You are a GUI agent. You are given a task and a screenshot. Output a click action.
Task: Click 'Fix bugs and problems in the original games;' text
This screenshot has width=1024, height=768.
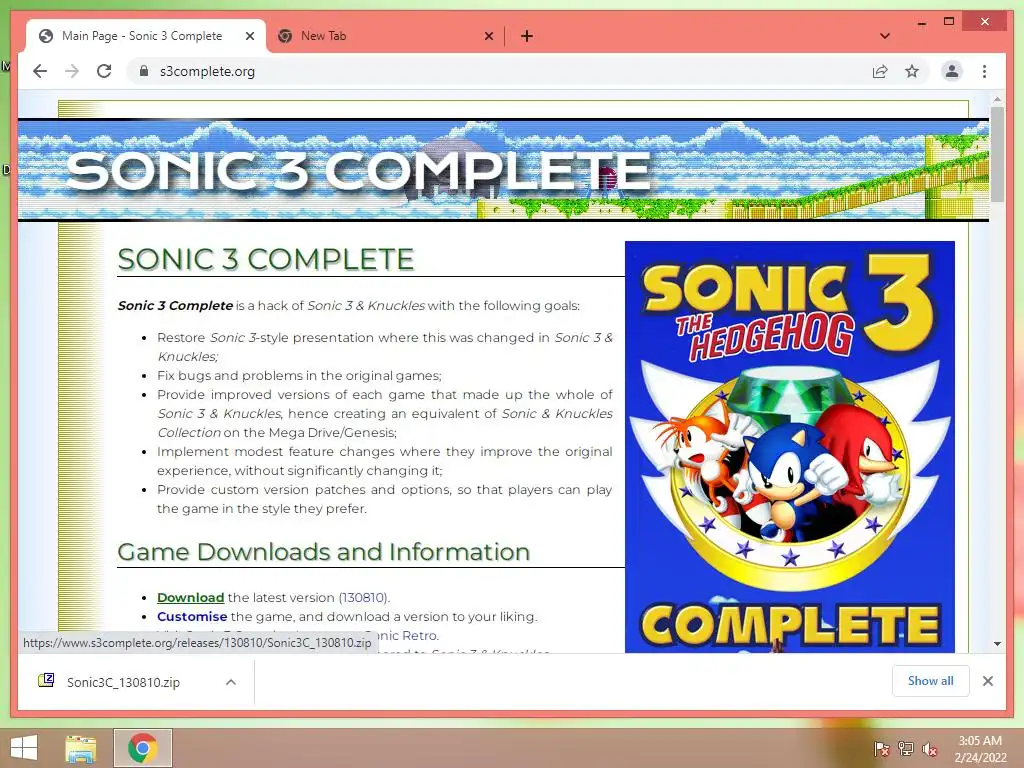(299, 376)
